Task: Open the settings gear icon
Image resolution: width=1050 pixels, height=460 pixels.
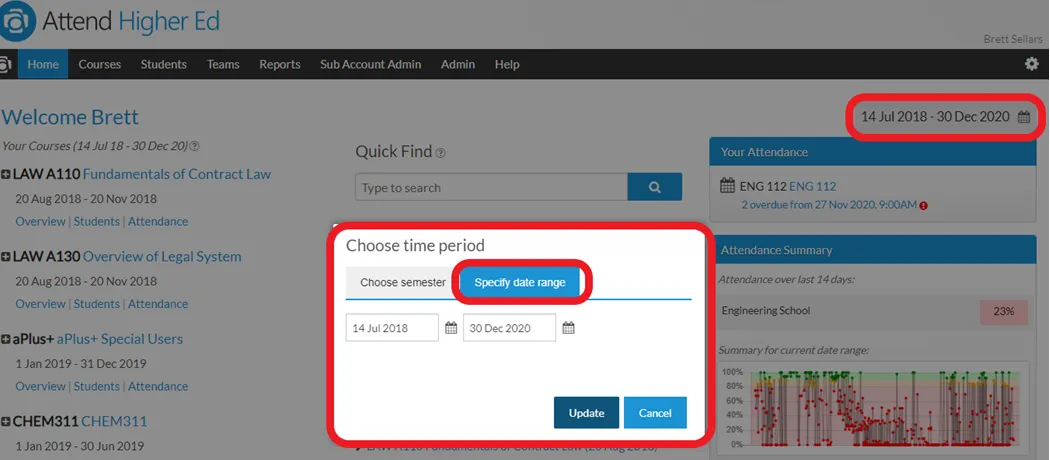Action: pyautogui.click(x=1032, y=64)
